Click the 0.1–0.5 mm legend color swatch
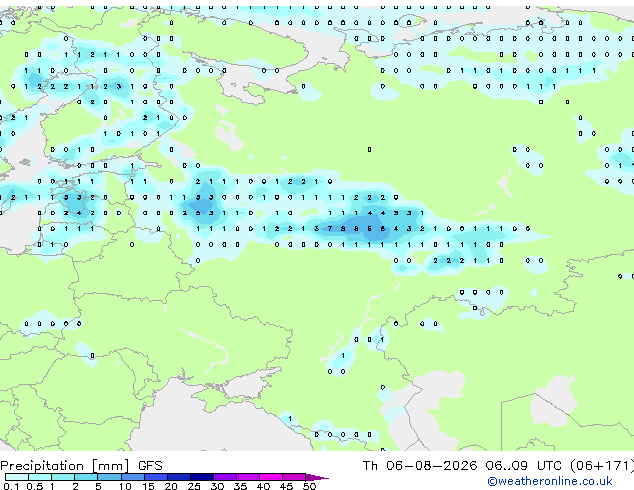This screenshot has width=634, height=490. click(17, 477)
